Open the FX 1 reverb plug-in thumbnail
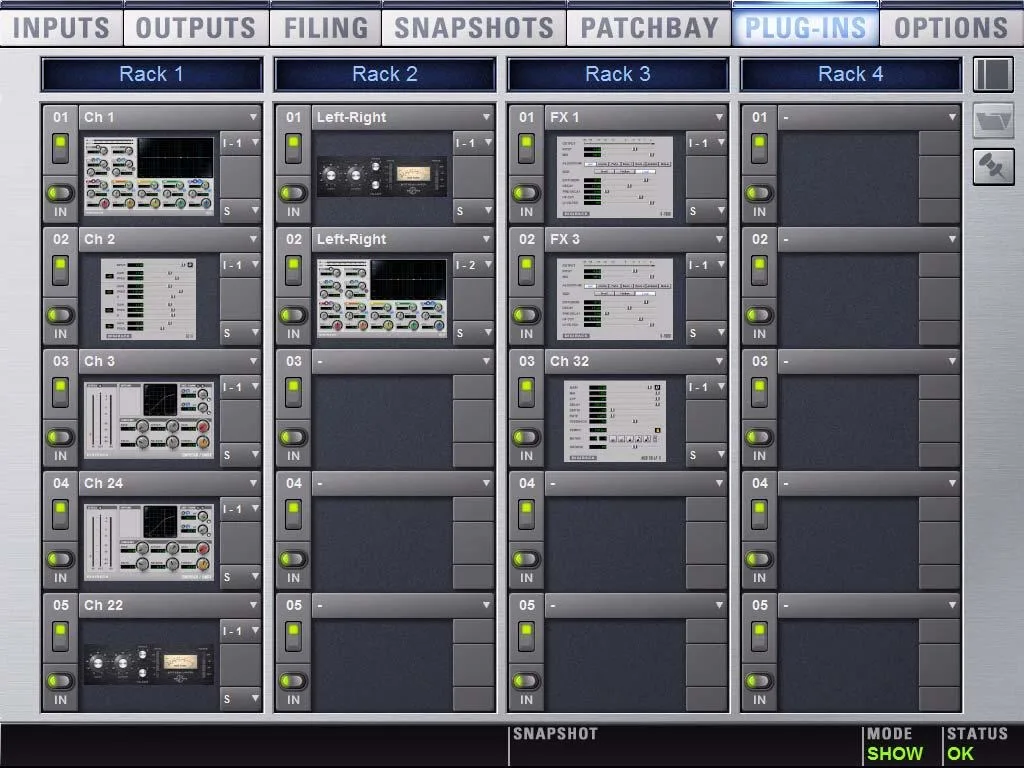The width and height of the screenshot is (1024, 768). pos(615,176)
